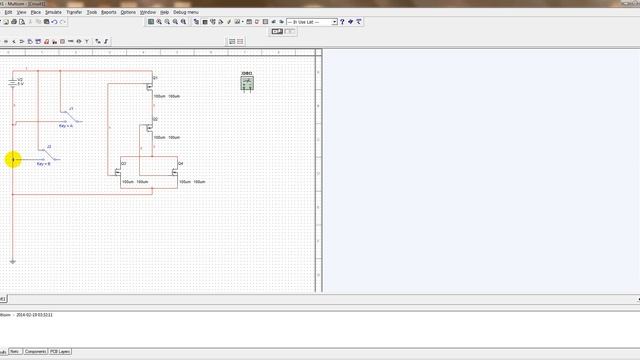Open the Tools menu
The width and height of the screenshot is (640, 360).
(x=92, y=12)
